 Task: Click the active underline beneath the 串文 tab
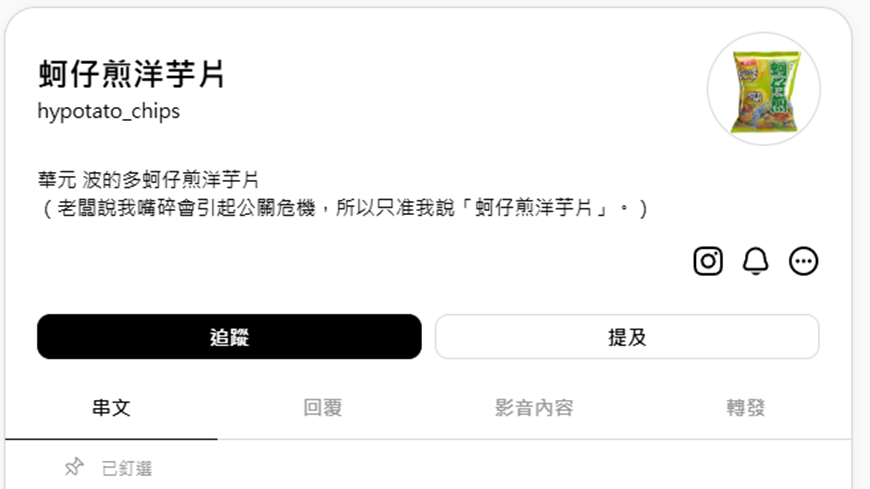[x=111, y=439]
